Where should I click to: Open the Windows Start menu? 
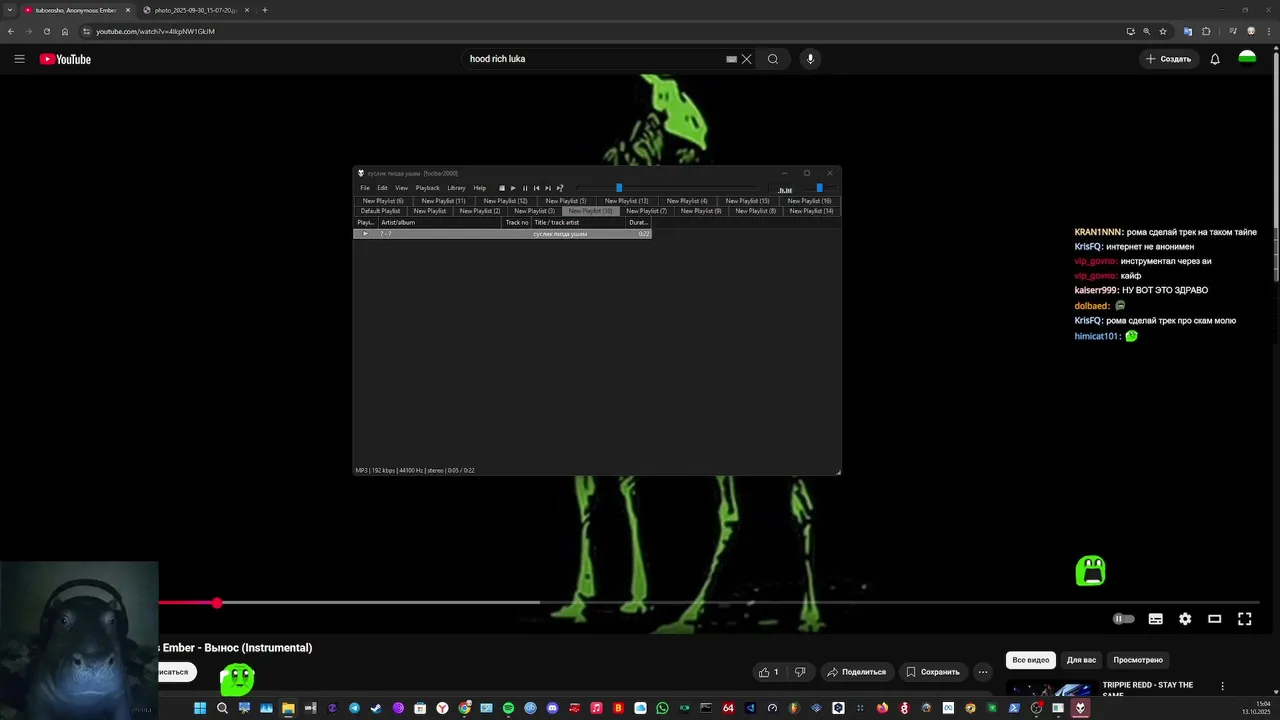(200, 708)
